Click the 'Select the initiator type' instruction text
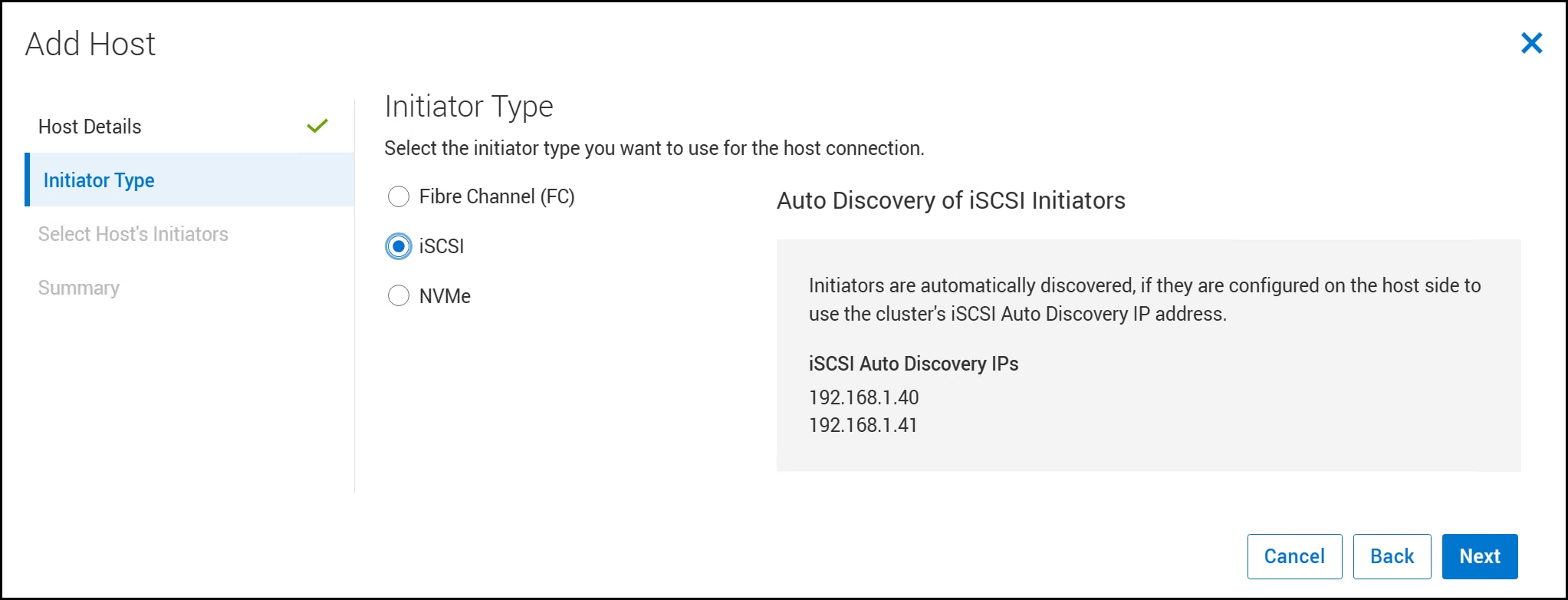 pos(654,148)
